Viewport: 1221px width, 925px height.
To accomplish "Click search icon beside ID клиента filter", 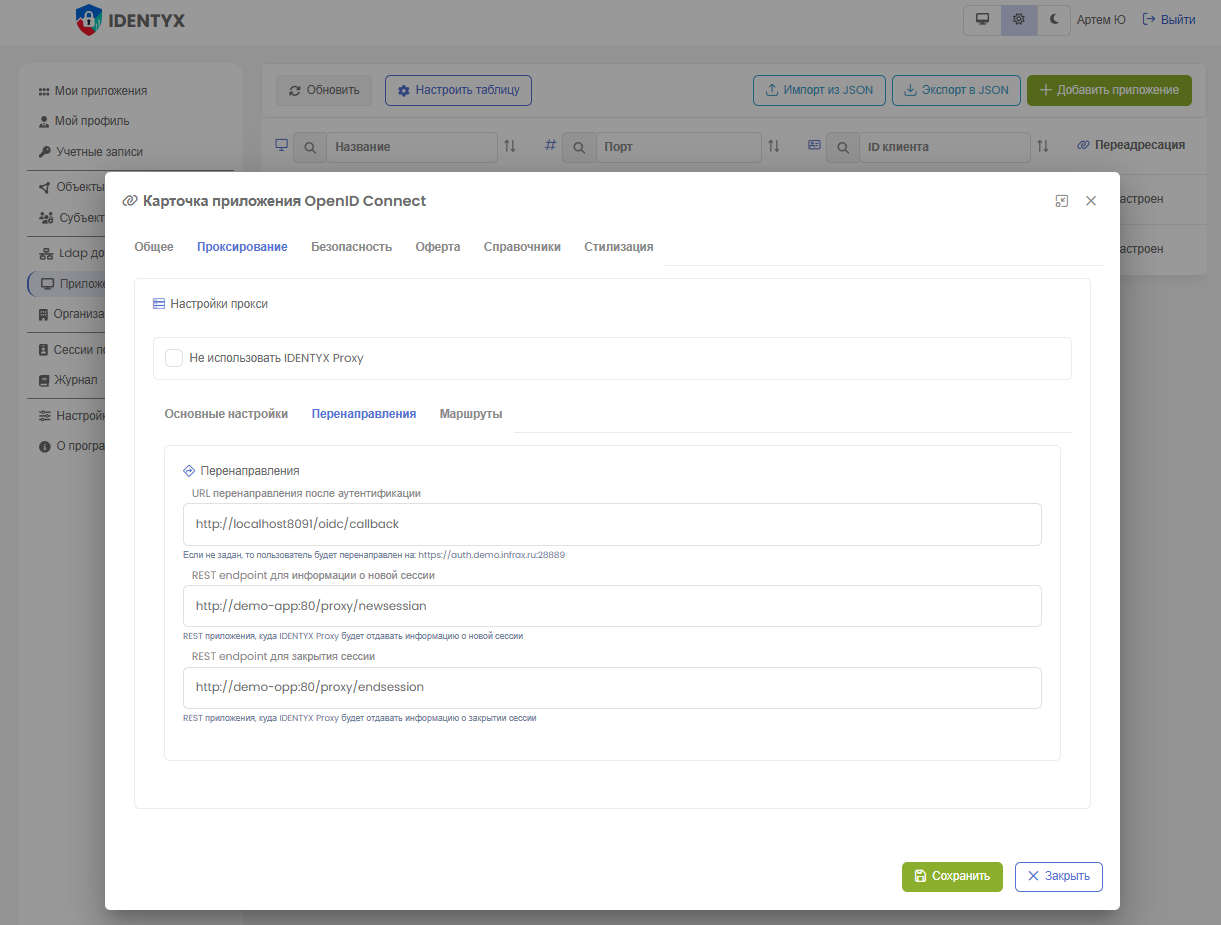I will (x=843, y=147).
